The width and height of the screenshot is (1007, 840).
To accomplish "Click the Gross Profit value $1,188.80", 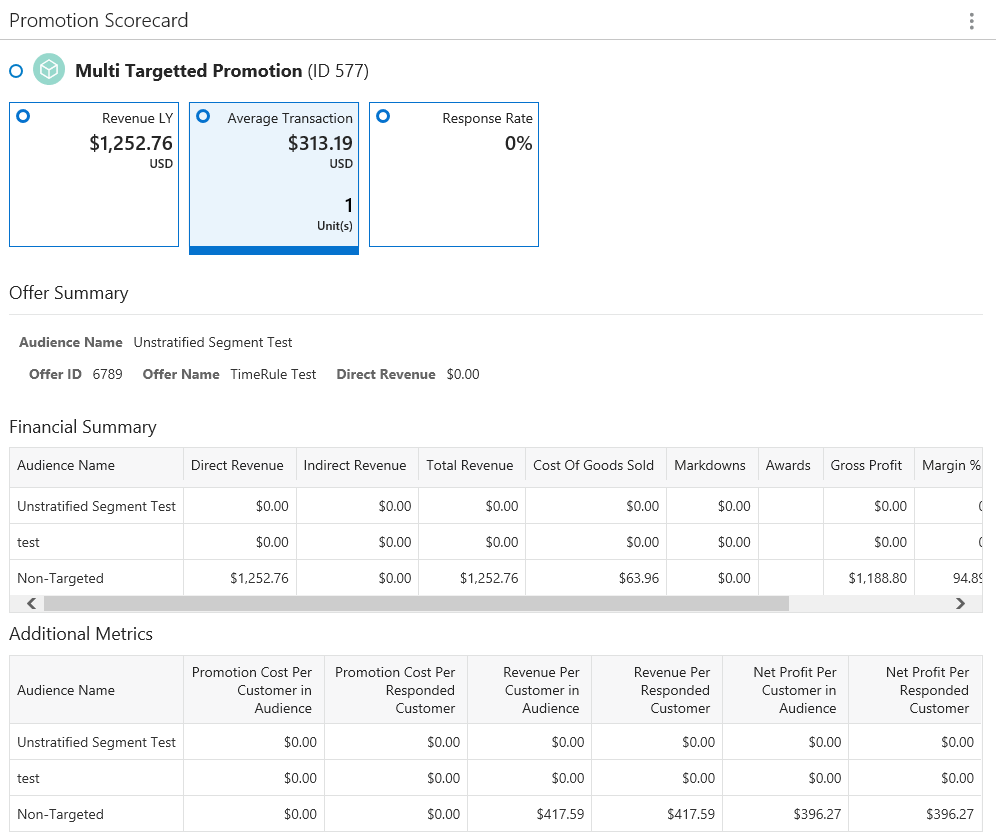I will (x=878, y=578).
